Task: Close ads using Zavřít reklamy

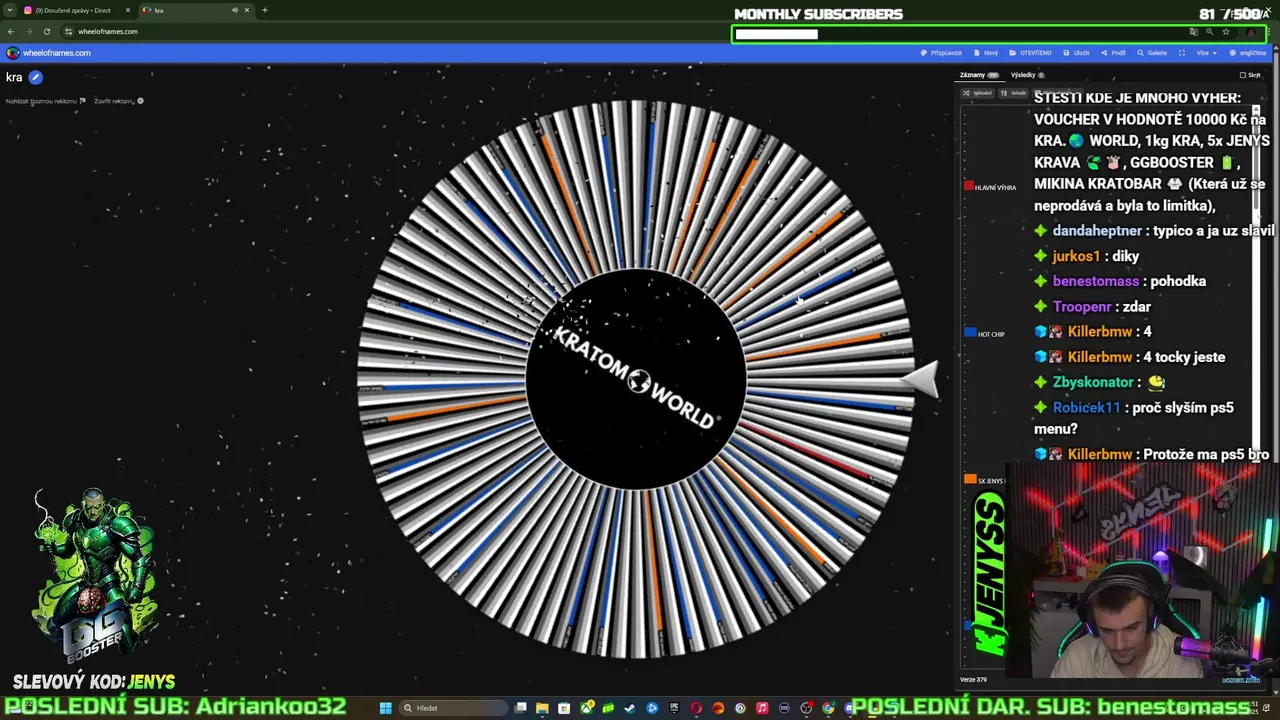Action: click(118, 101)
